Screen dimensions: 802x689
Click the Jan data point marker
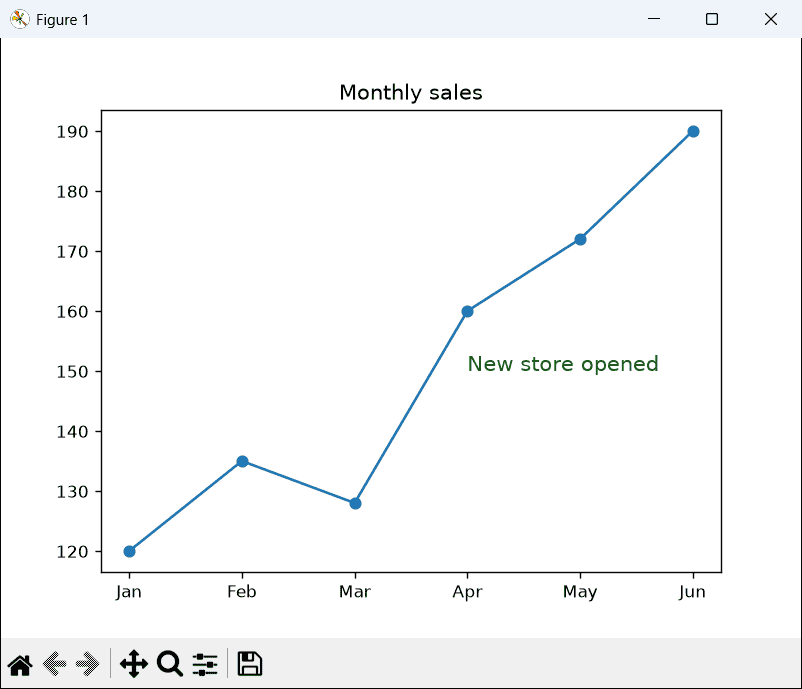point(129,551)
